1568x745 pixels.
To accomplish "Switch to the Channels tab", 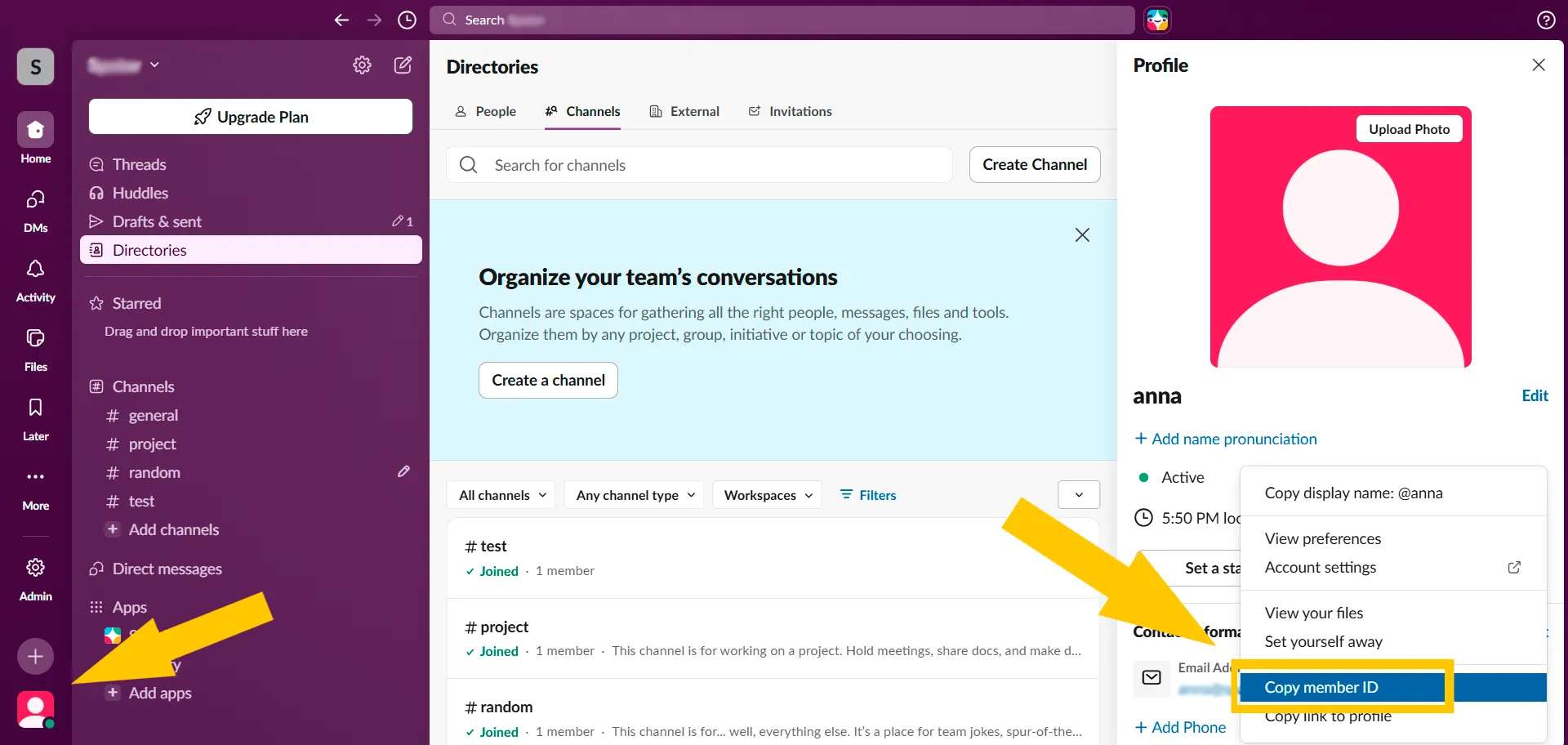I will coord(583,111).
